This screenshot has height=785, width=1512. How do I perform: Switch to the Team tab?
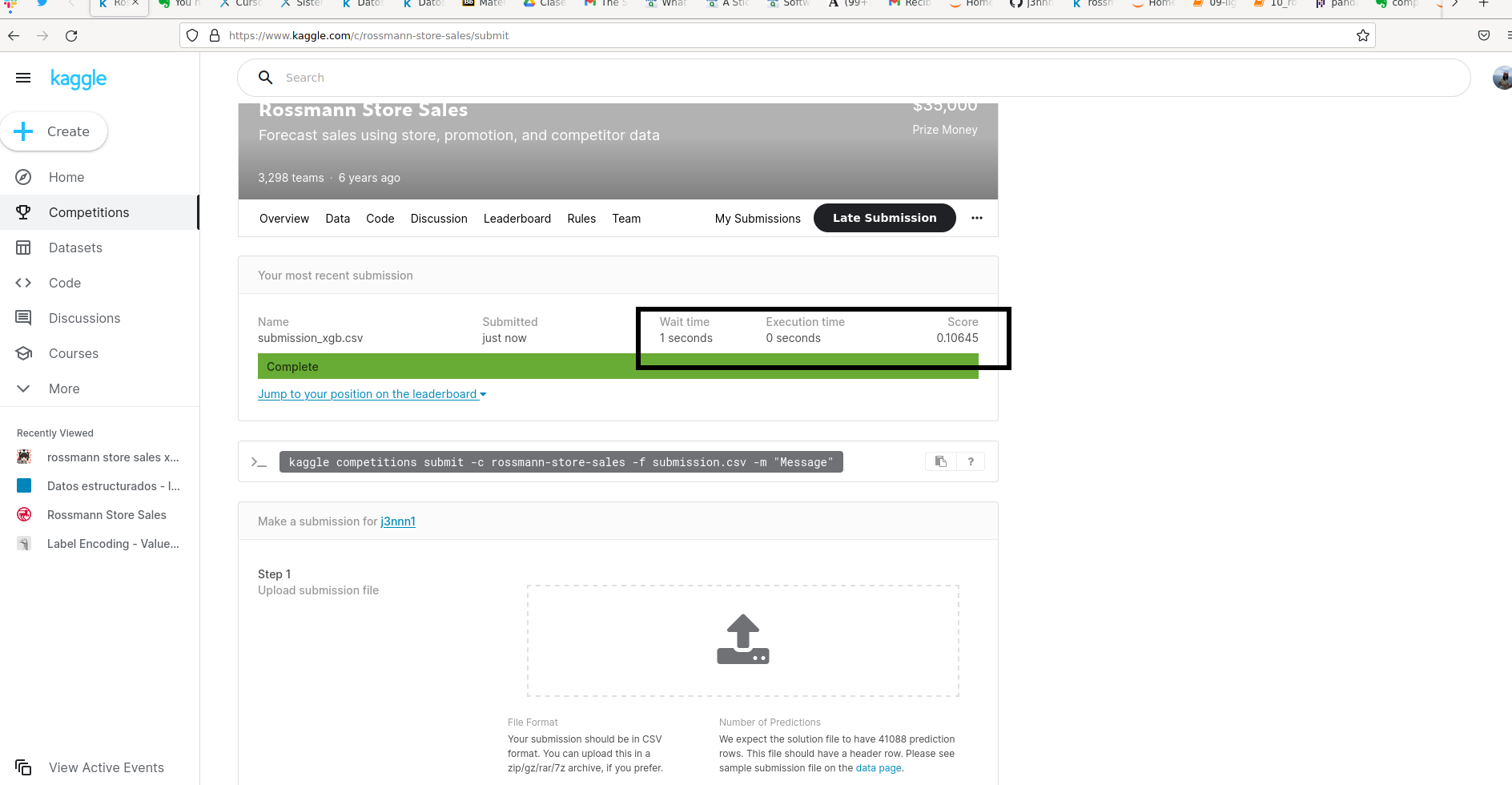pyautogui.click(x=626, y=219)
